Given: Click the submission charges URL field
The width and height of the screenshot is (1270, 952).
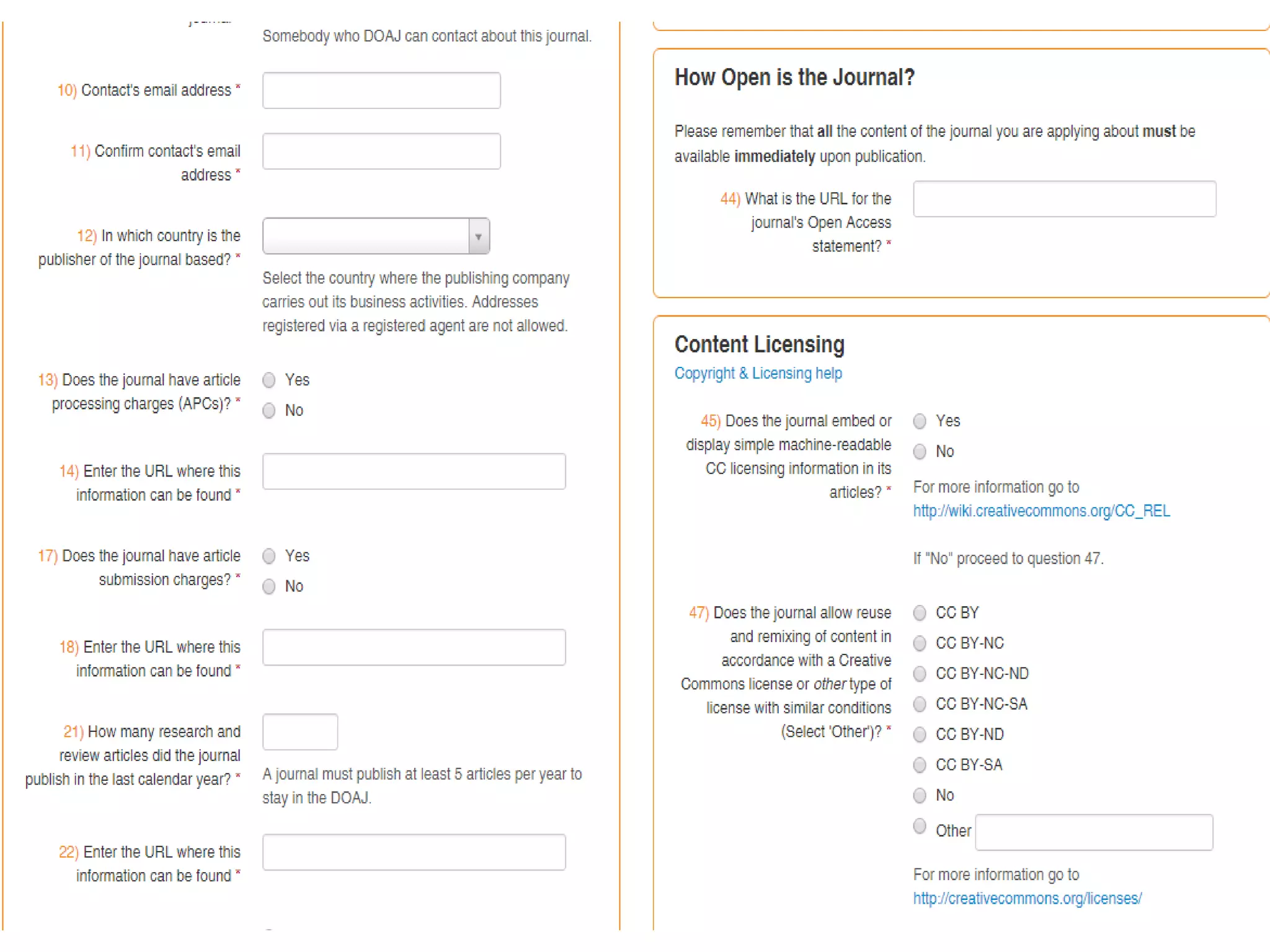Looking at the screenshot, I should [414, 648].
